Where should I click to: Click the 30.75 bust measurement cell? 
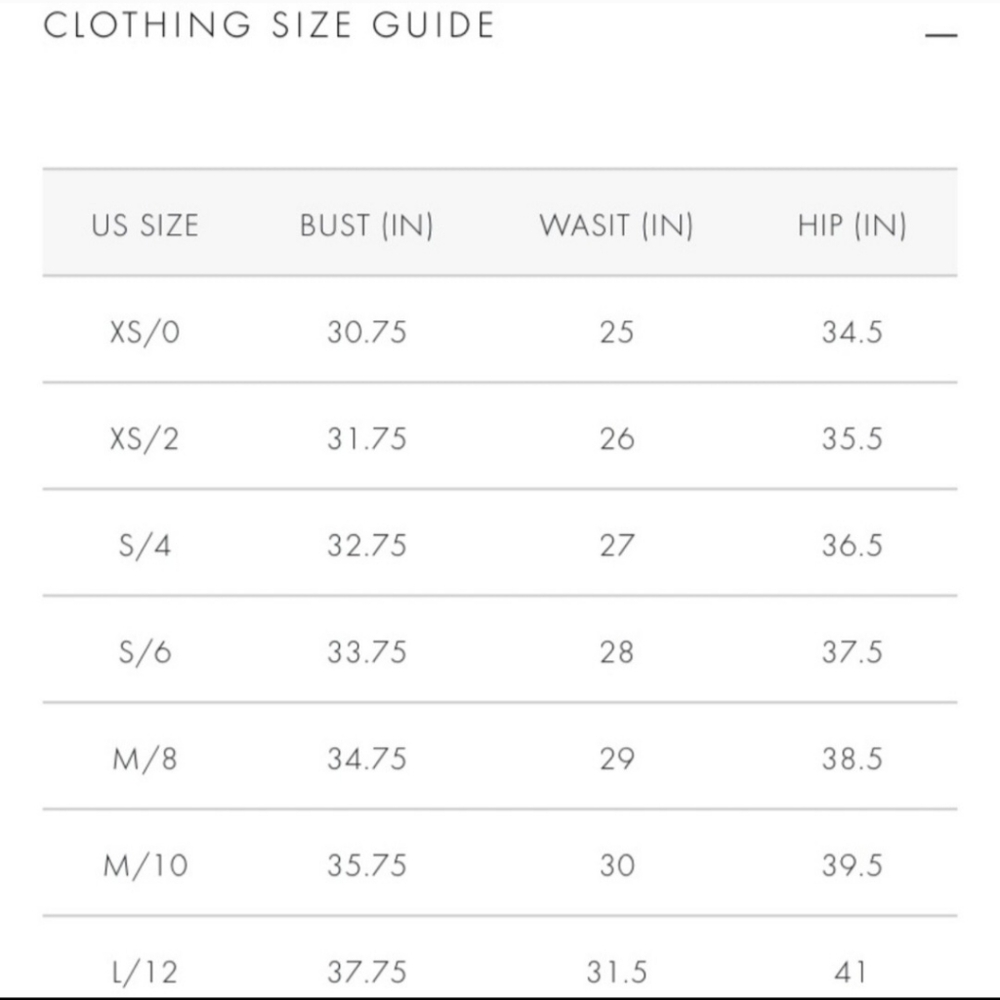point(366,332)
